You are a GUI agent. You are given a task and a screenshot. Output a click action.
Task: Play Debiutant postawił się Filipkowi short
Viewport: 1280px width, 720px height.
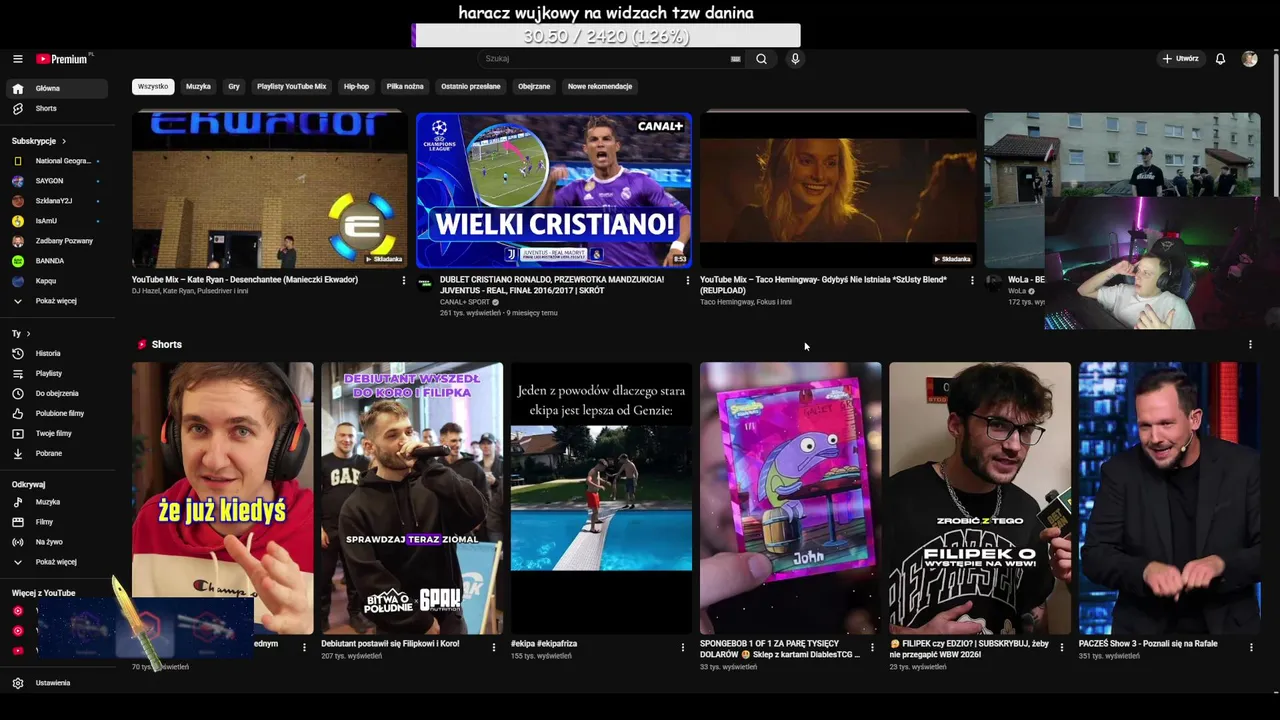(x=412, y=498)
